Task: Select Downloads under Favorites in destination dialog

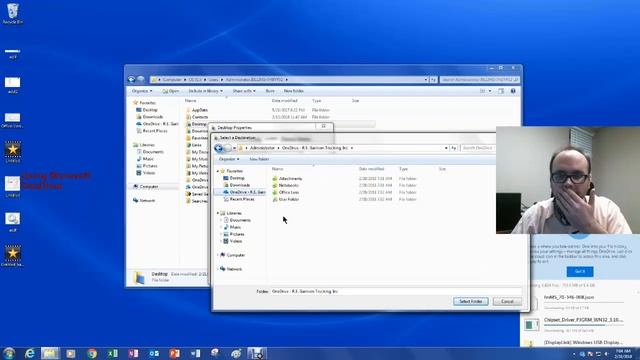Action: click(240, 185)
